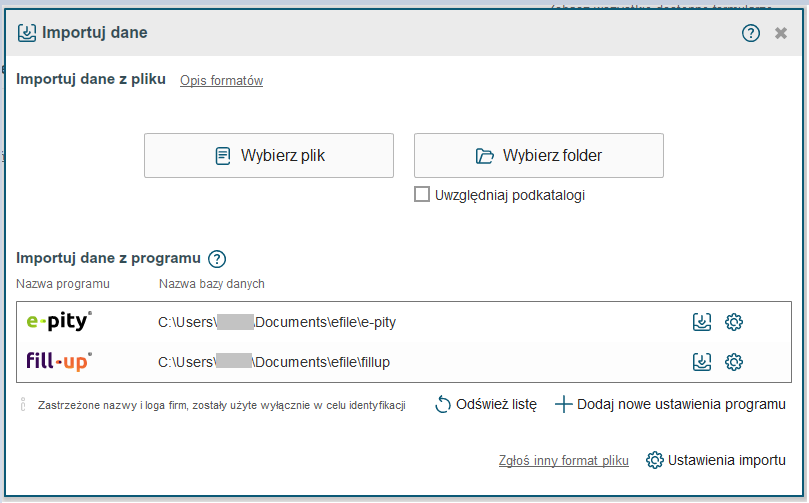Click the import icon in the fill-up row
The image size is (809, 503).
point(702,362)
